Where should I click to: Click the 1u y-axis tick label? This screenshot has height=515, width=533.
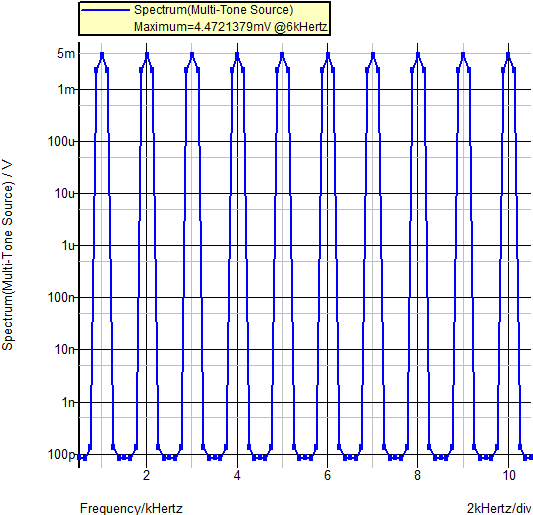(68, 245)
